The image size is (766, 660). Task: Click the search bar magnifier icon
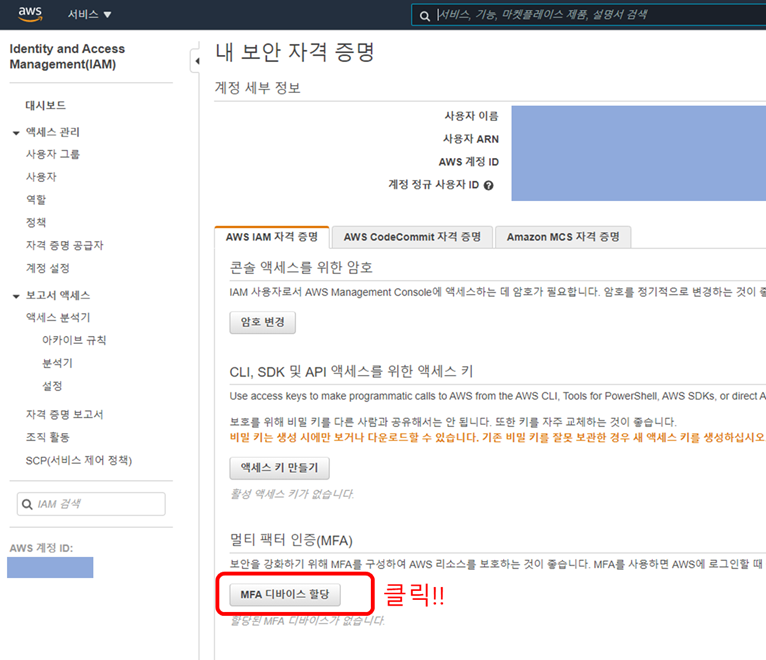[x=425, y=16]
